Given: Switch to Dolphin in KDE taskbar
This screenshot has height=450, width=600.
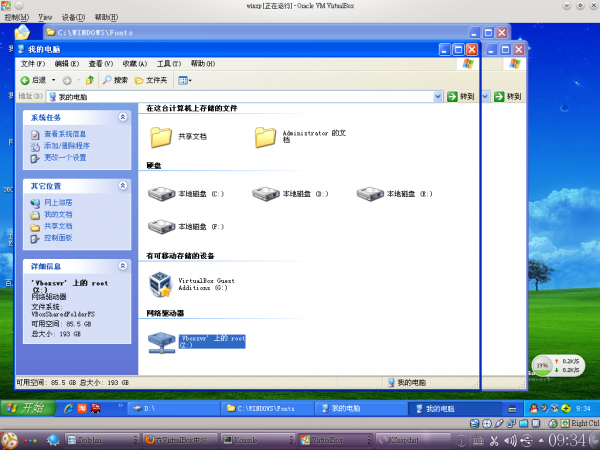Looking at the screenshot, I should [101, 440].
